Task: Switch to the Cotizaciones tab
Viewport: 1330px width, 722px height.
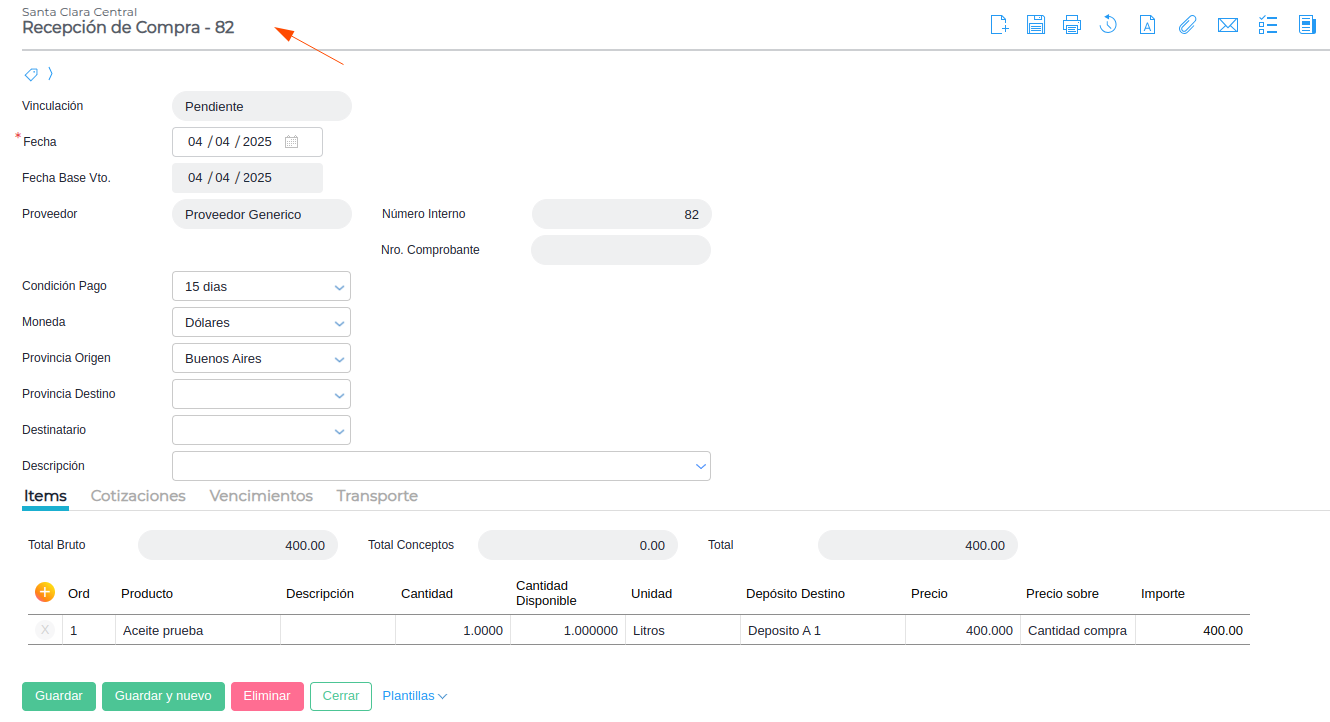Action: pyautogui.click(x=138, y=496)
